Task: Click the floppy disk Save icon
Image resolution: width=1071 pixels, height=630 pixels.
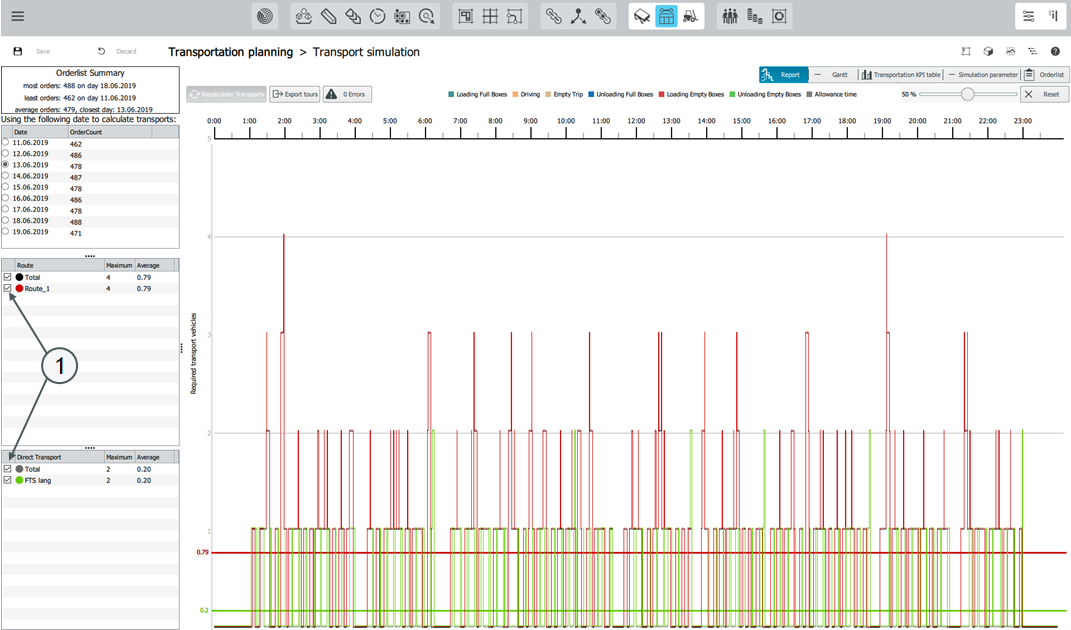Action: [18, 51]
